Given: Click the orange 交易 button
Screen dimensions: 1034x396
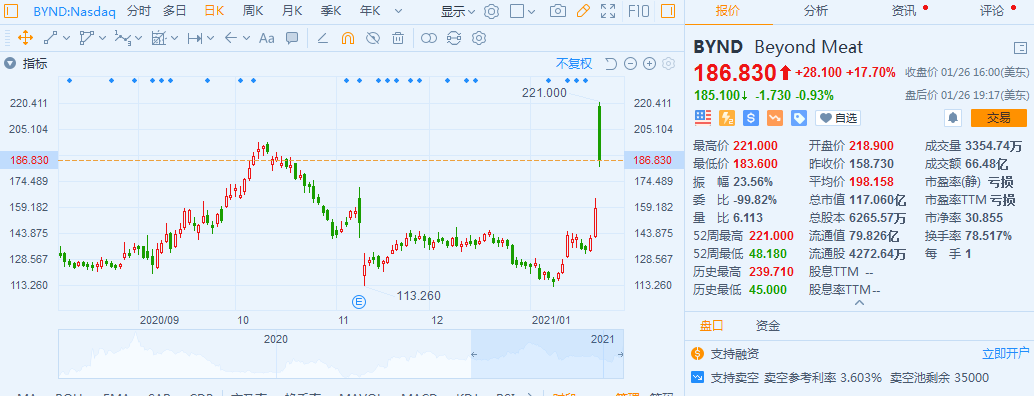Looking at the screenshot, I should tap(998, 118).
